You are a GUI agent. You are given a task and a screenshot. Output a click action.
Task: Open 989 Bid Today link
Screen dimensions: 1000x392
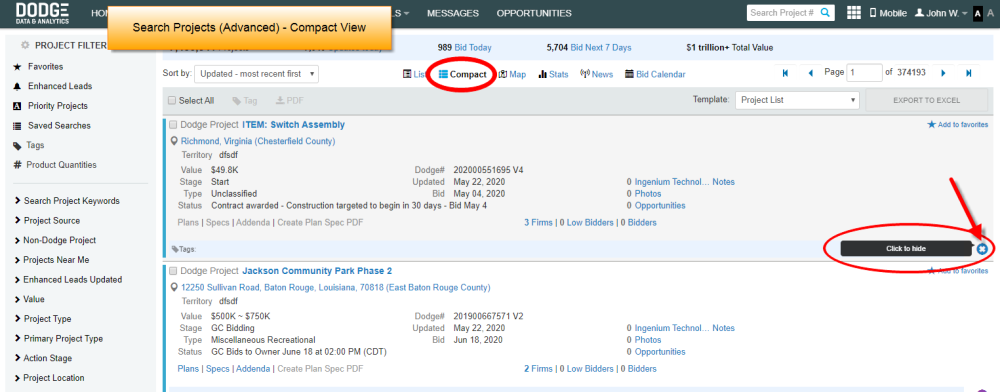click(464, 47)
